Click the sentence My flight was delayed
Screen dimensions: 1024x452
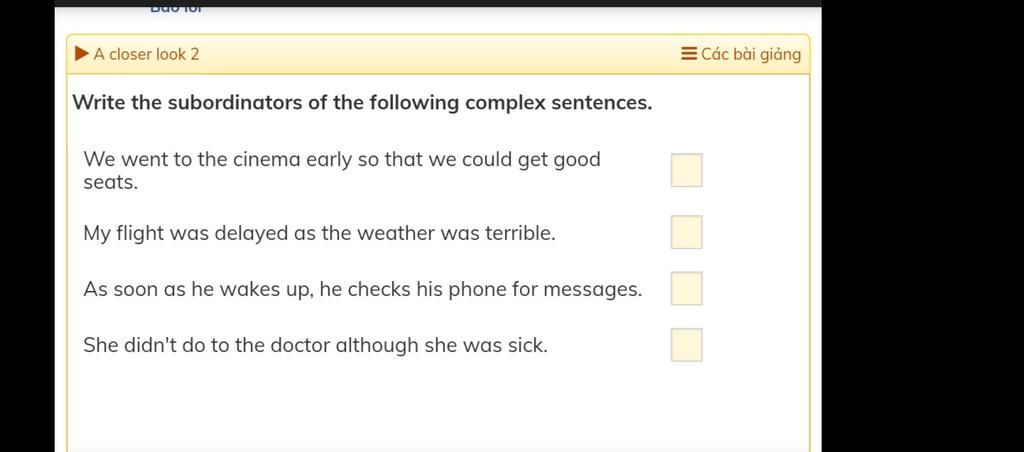tap(319, 233)
